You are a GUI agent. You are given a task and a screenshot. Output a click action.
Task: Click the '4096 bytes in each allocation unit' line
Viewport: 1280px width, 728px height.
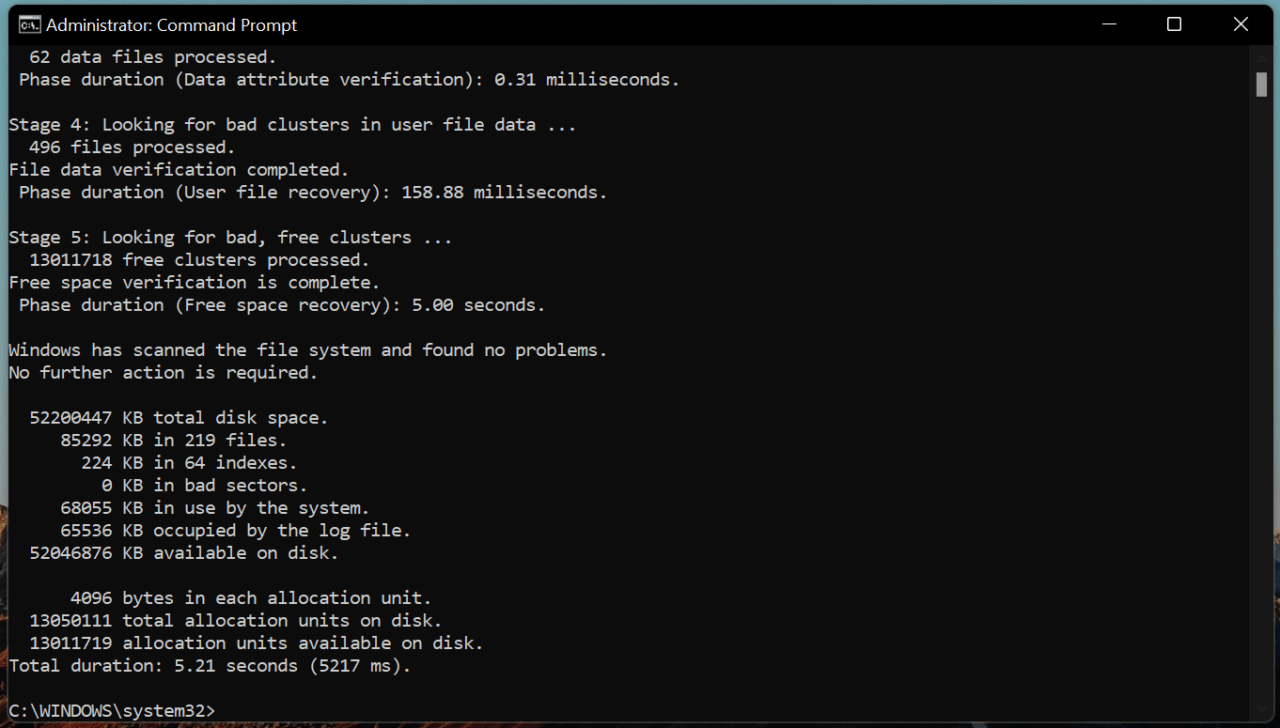point(250,598)
